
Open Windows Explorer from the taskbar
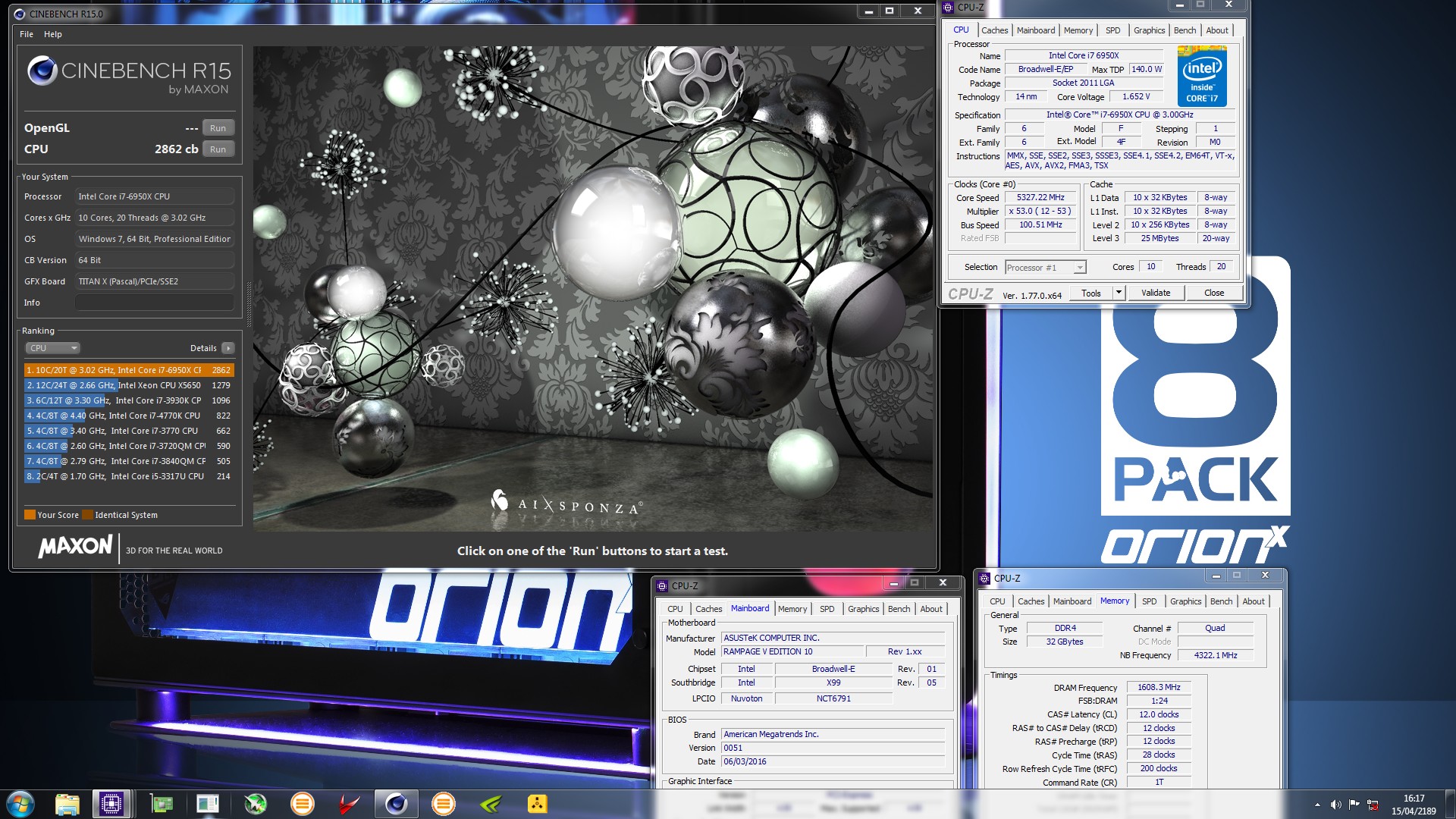click(67, 804)
